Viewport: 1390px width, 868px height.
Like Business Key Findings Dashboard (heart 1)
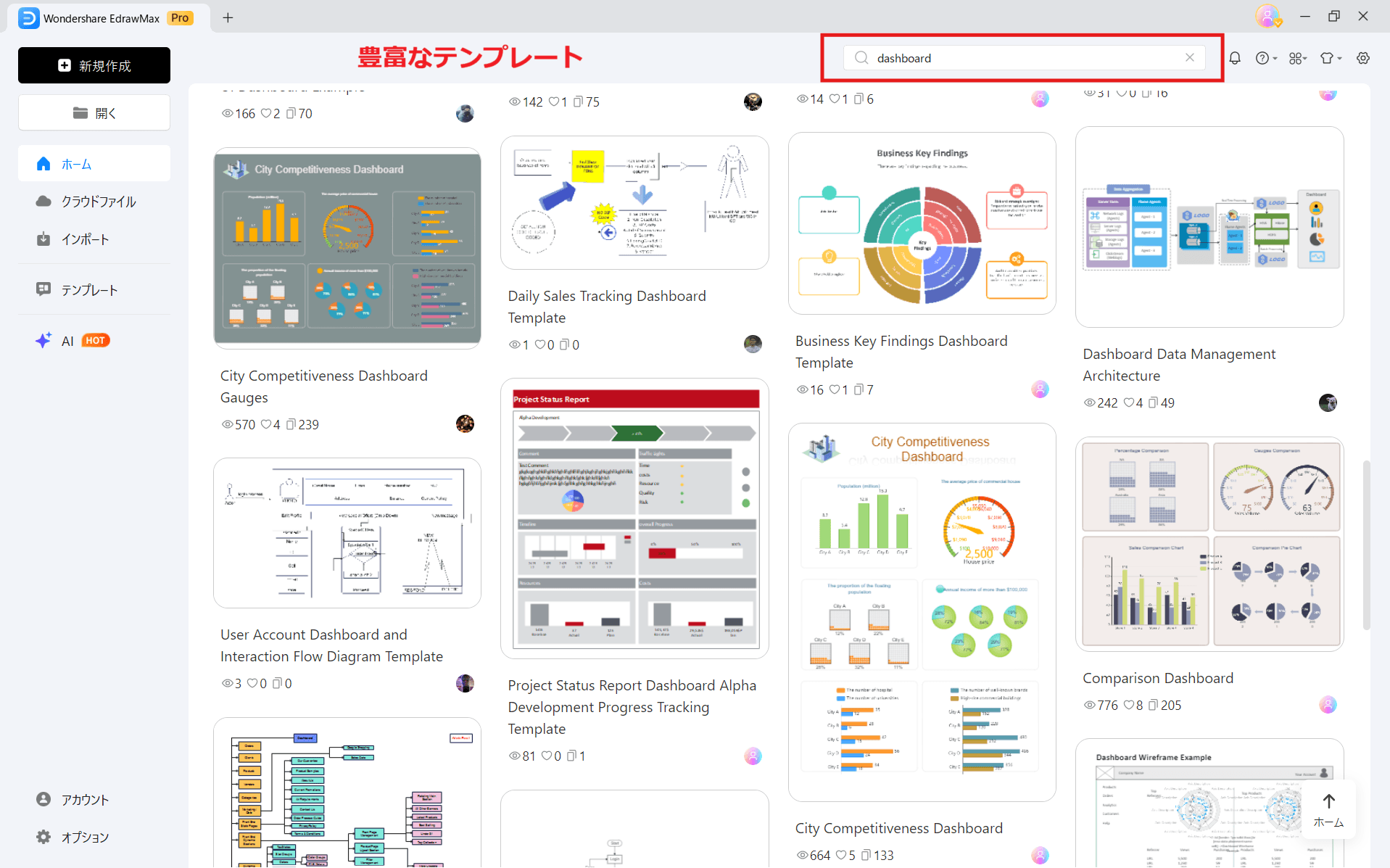[x=835, y=389]
